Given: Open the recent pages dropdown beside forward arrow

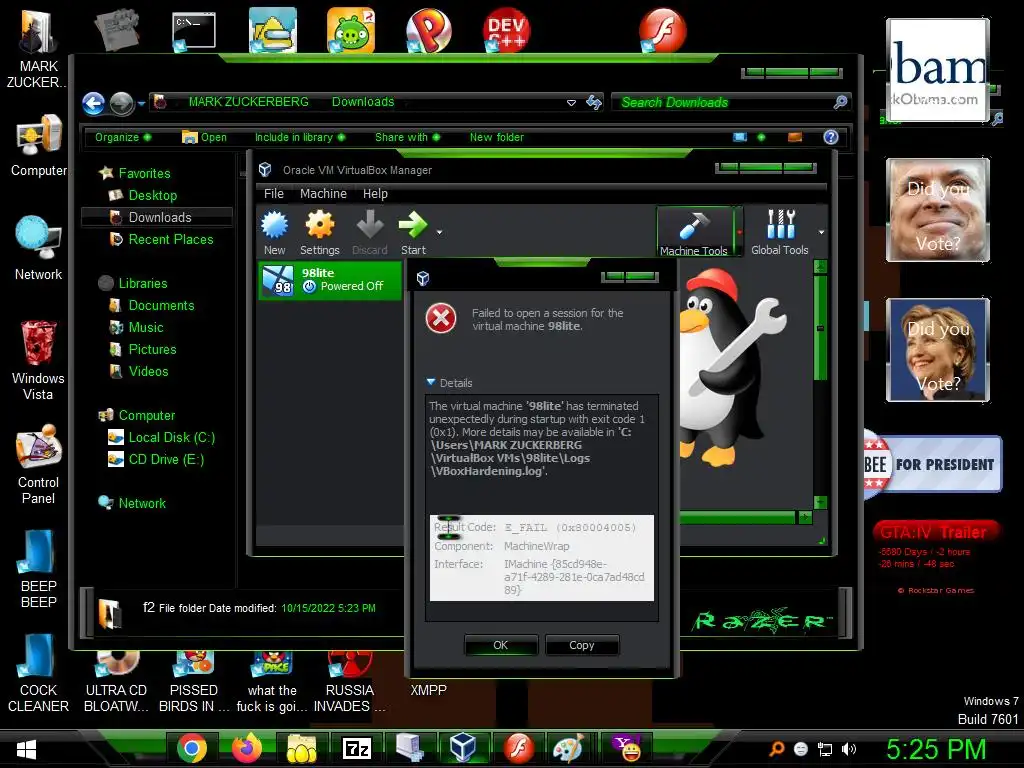Looking at the screenshot, I should pyautogui.click(x=141, y=103).
